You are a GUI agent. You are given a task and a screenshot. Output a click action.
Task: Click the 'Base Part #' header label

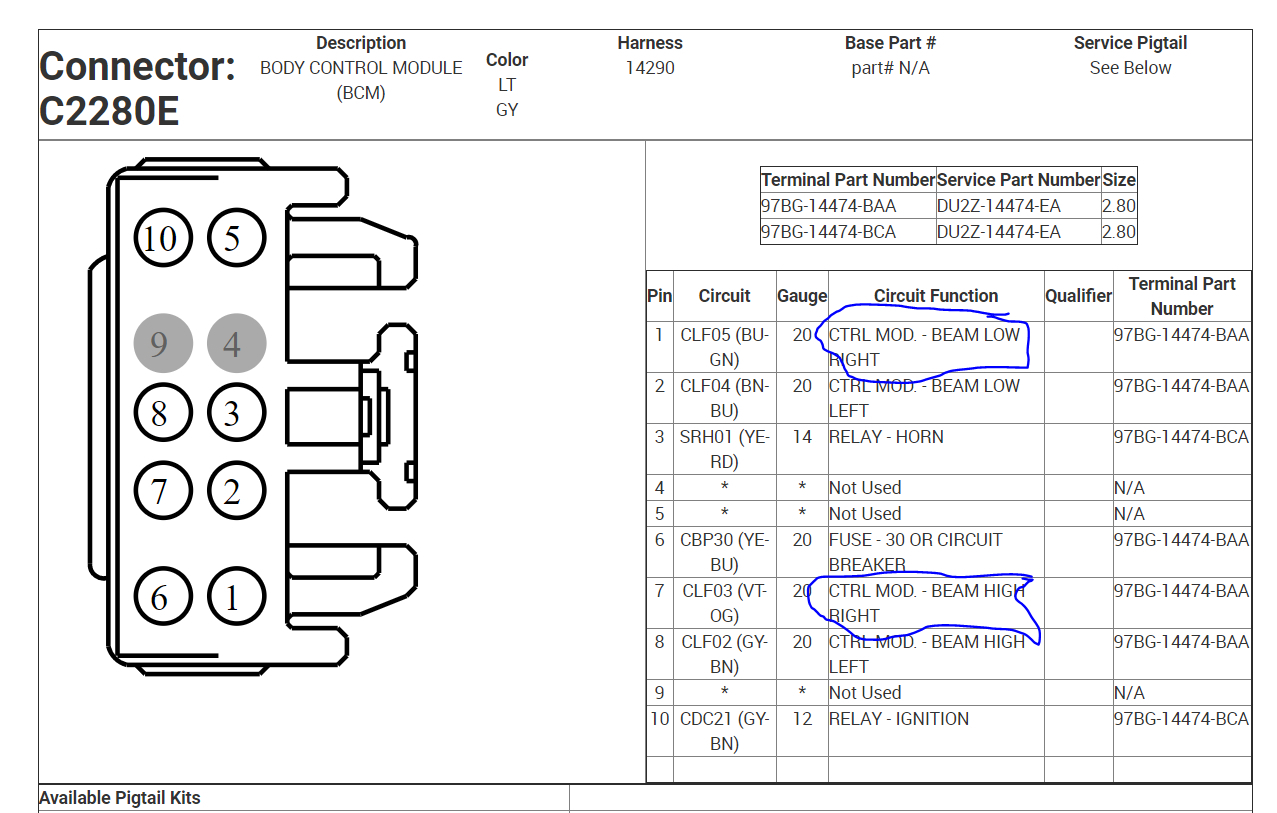(x=890, y=43)
